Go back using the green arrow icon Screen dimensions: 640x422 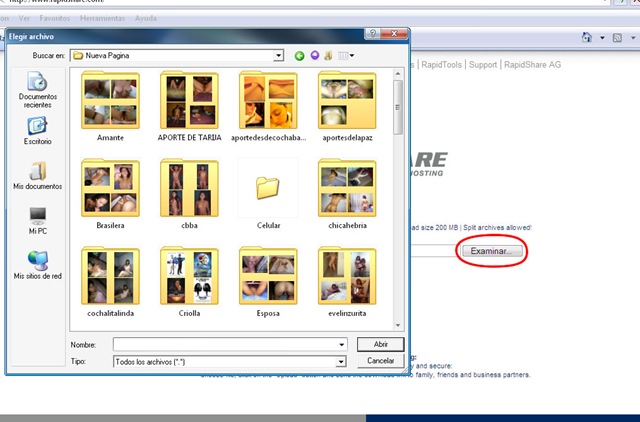point(299,56)
